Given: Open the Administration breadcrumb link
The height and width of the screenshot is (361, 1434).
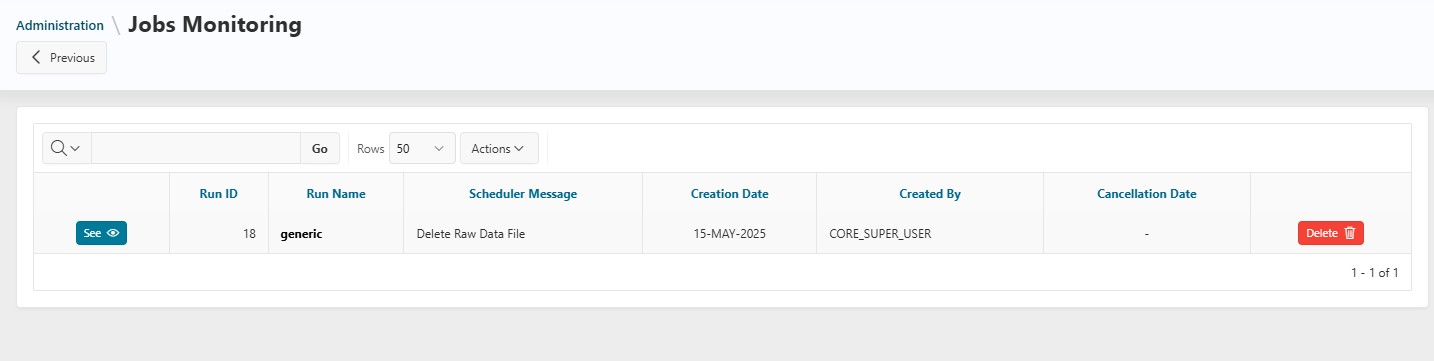Looking at the screenshot, I should (60, 25).
